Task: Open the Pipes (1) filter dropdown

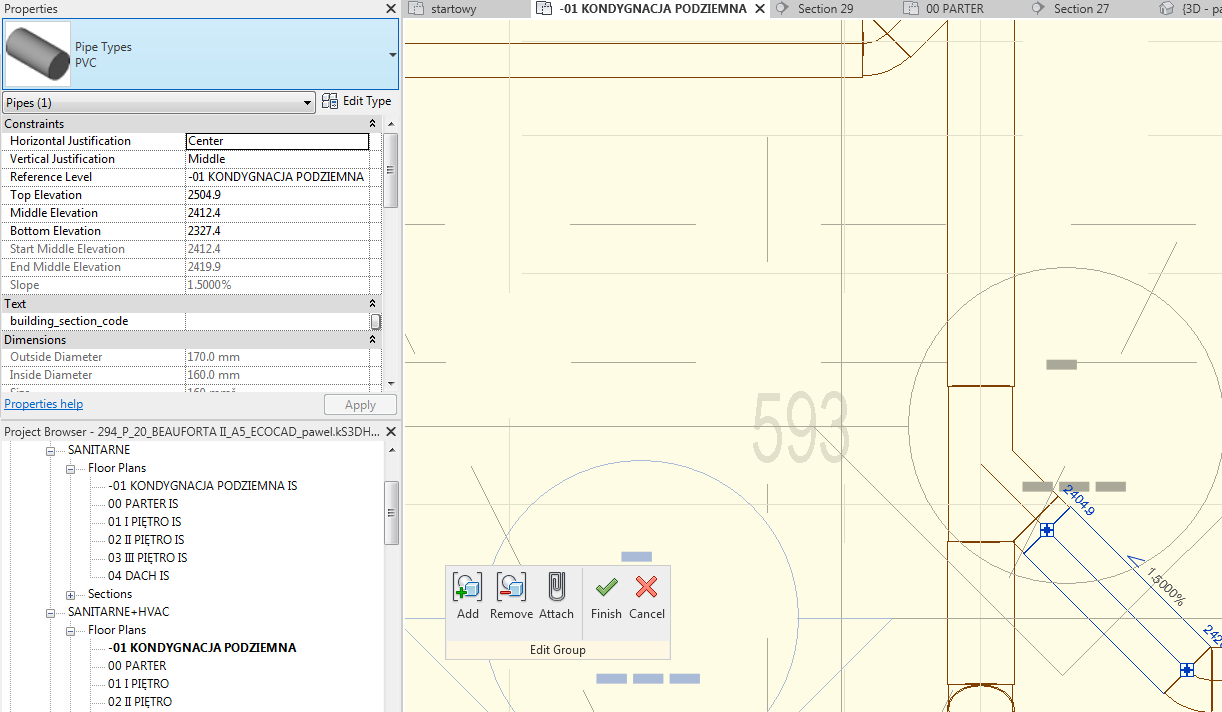Action: click(308, 103)
